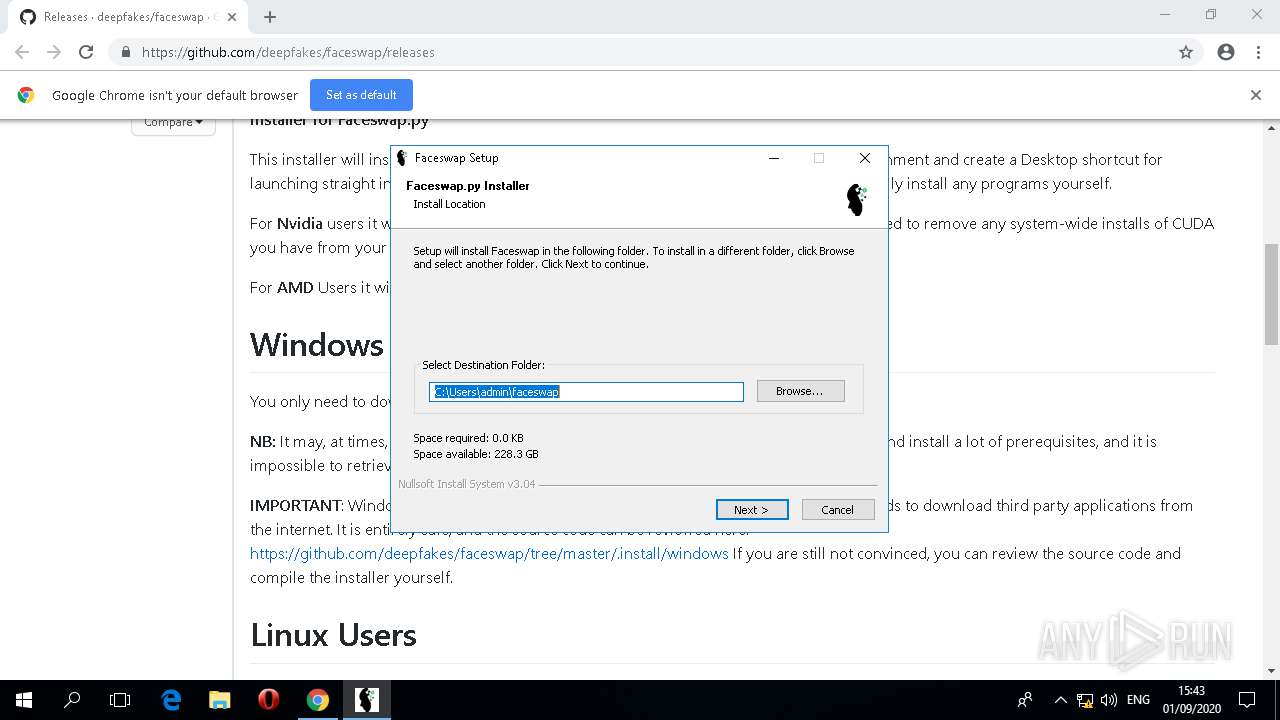Open People icon in system tray
Screen dimensions: 1280x720
click(1025, 700)
